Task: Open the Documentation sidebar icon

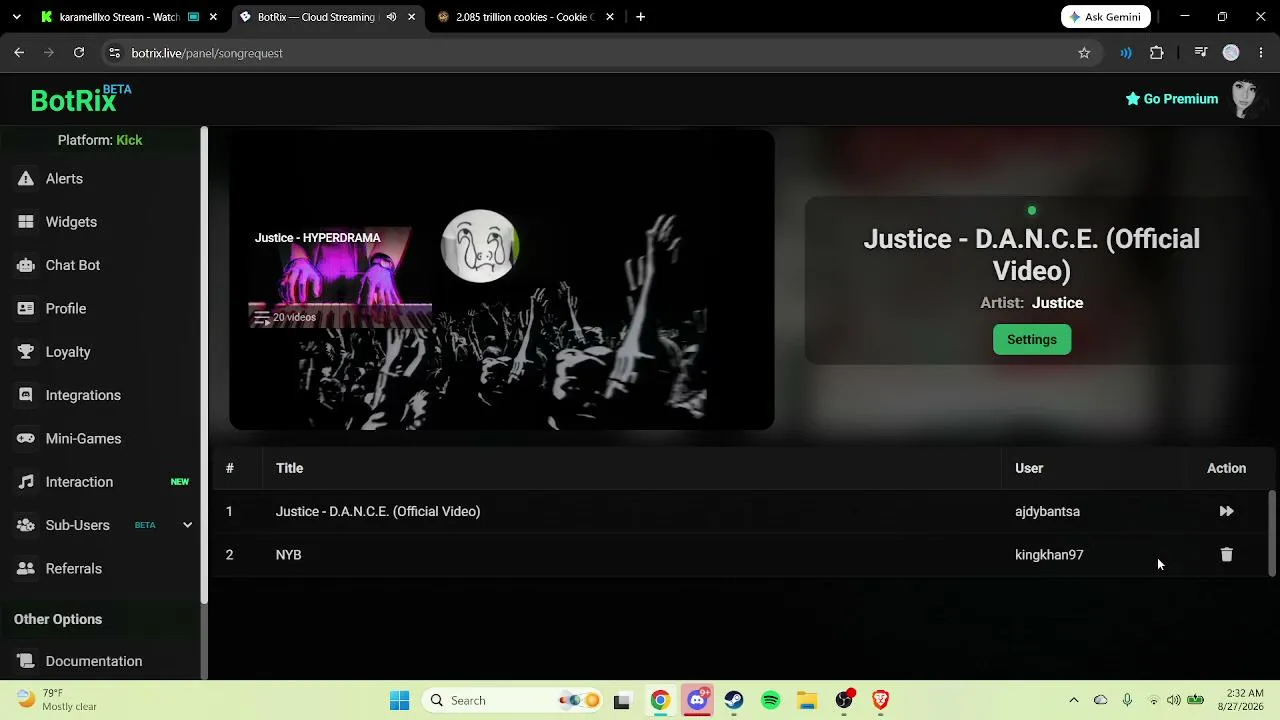Action: click(26, 661)
